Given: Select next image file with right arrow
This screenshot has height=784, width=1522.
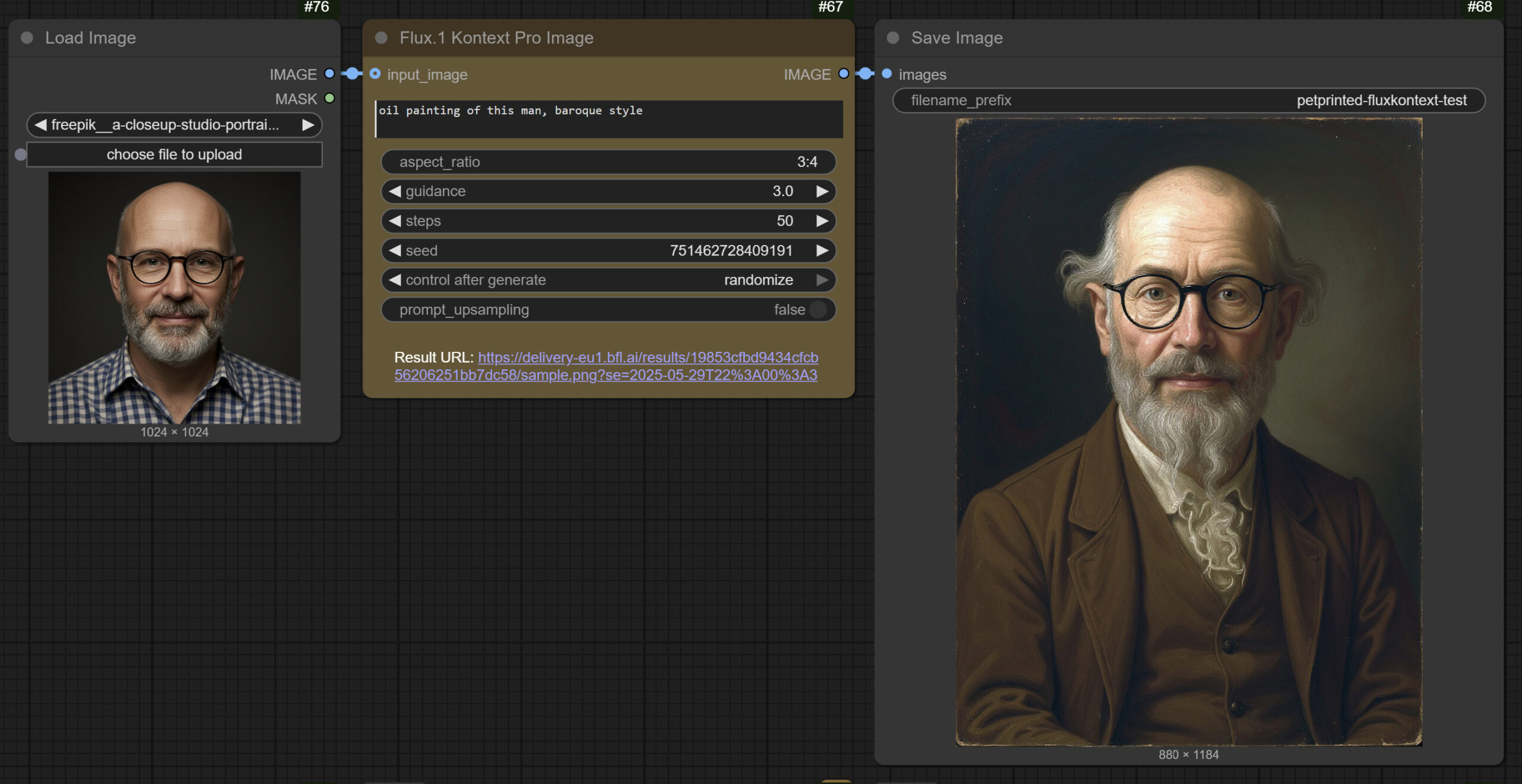Looking at the screenshot, I should (308, 125).
